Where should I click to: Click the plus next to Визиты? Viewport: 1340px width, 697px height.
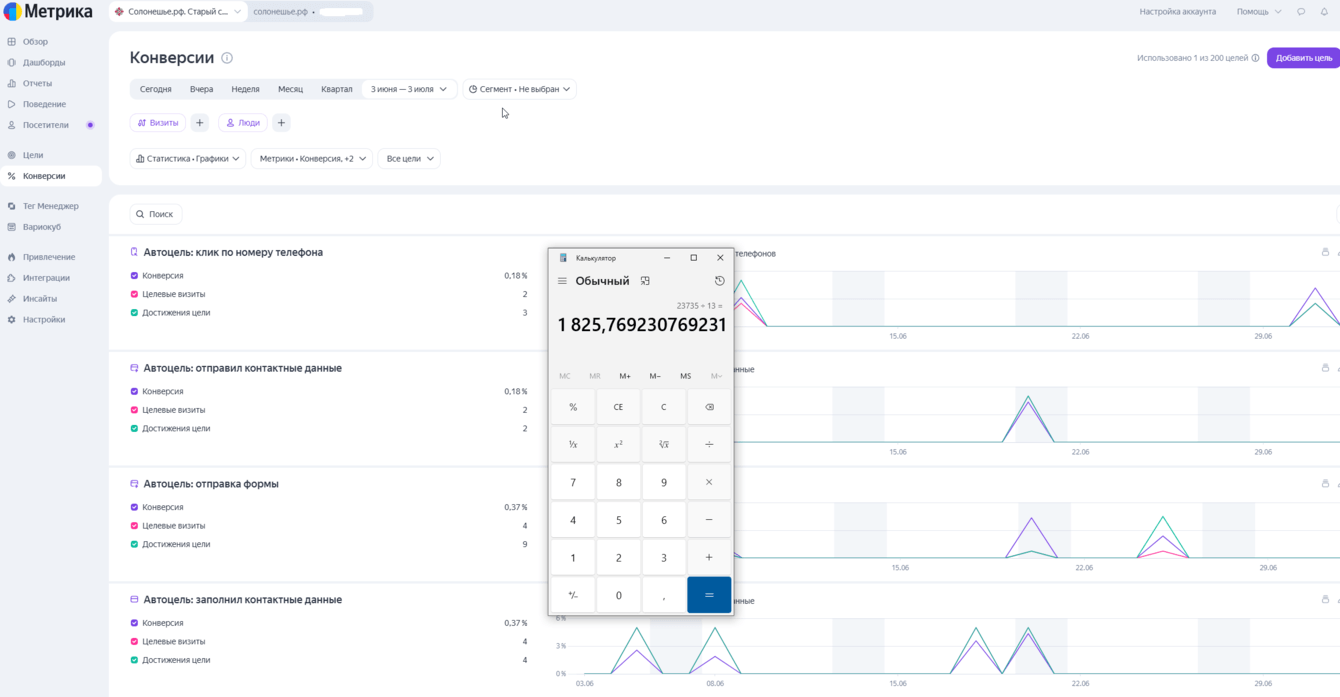tap(200, 123)
